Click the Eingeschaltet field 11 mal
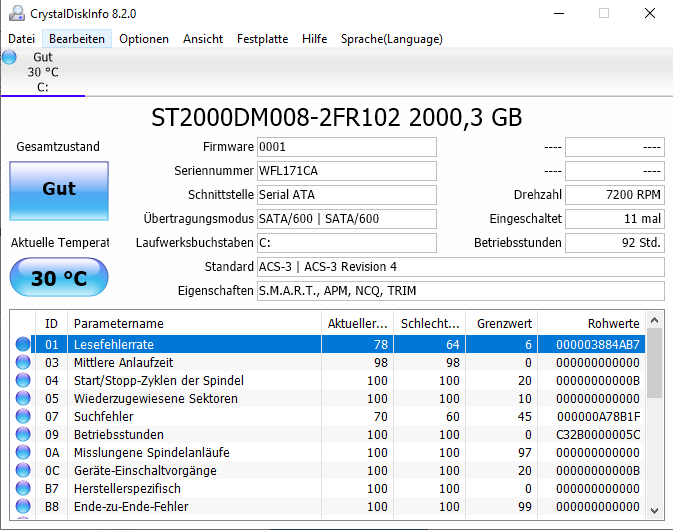The image size is (673, 530). coord(615,219)
